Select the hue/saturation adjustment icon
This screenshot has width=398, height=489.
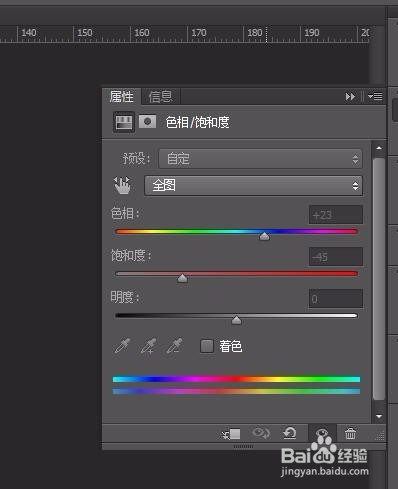point(124,122)
